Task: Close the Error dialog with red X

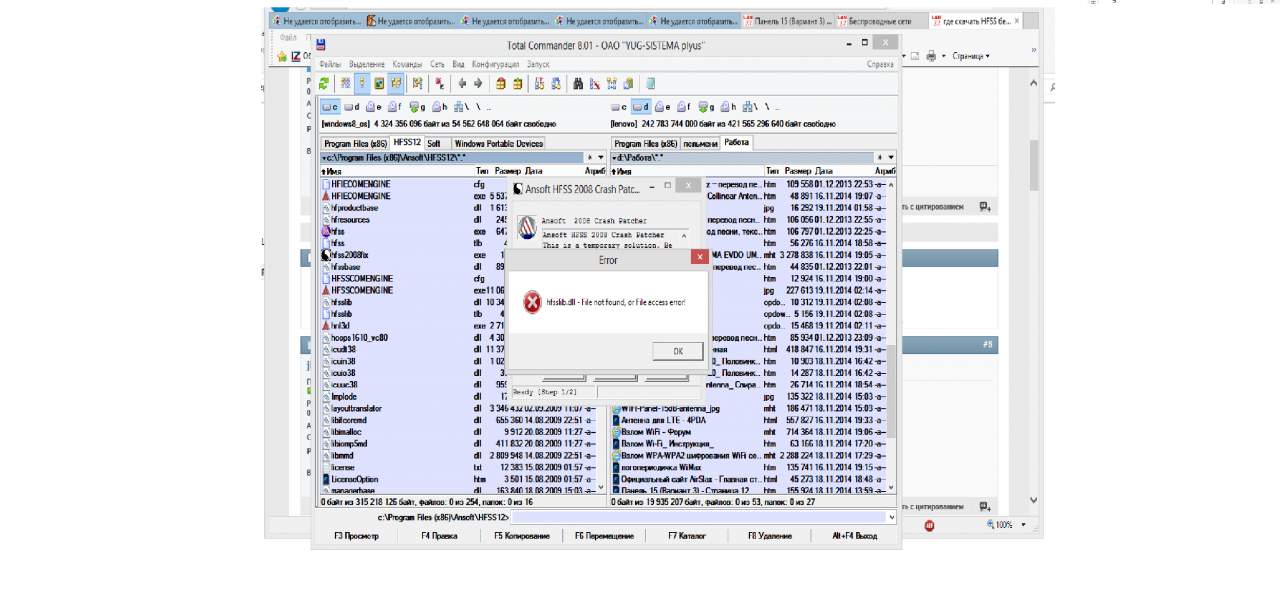Action: coord(699,257)
